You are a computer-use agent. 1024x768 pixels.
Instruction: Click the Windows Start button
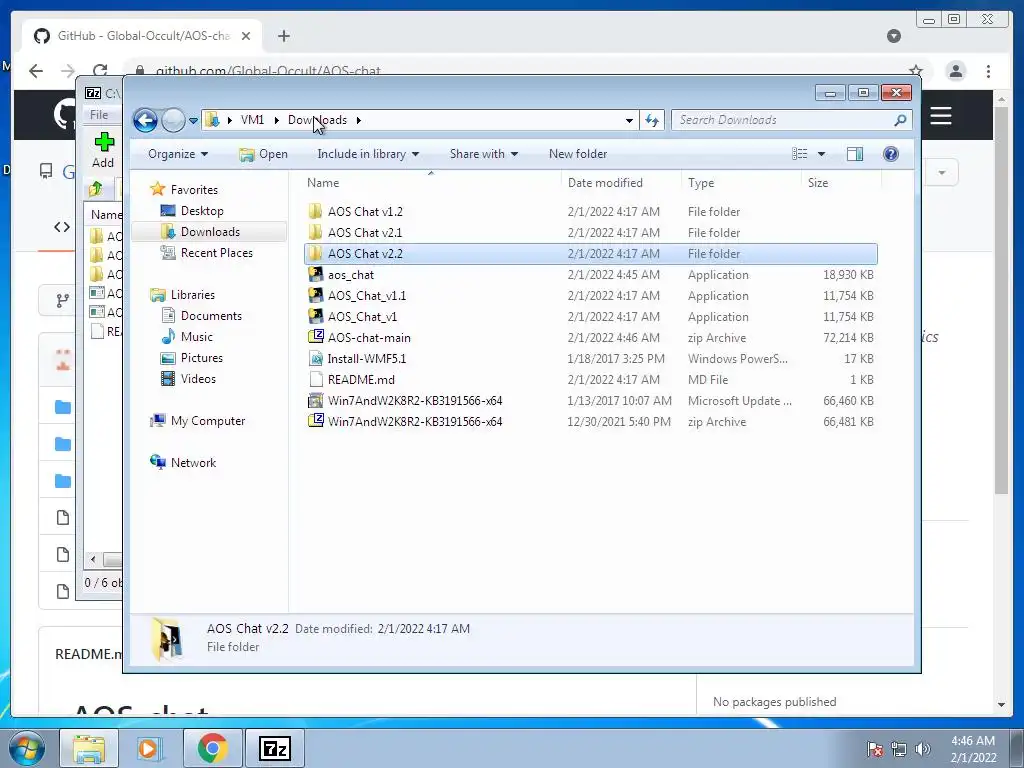point(26,748)
